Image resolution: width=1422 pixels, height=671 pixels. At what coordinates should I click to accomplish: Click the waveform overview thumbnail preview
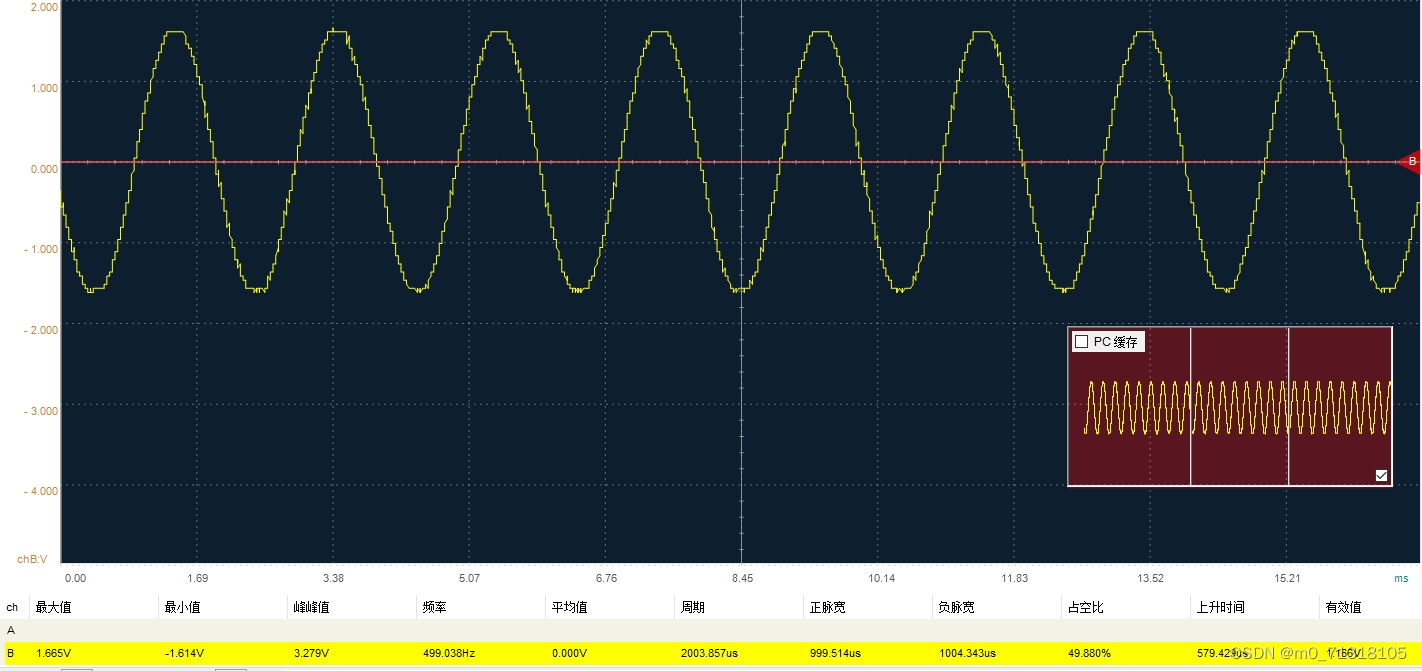point(1229,406)
